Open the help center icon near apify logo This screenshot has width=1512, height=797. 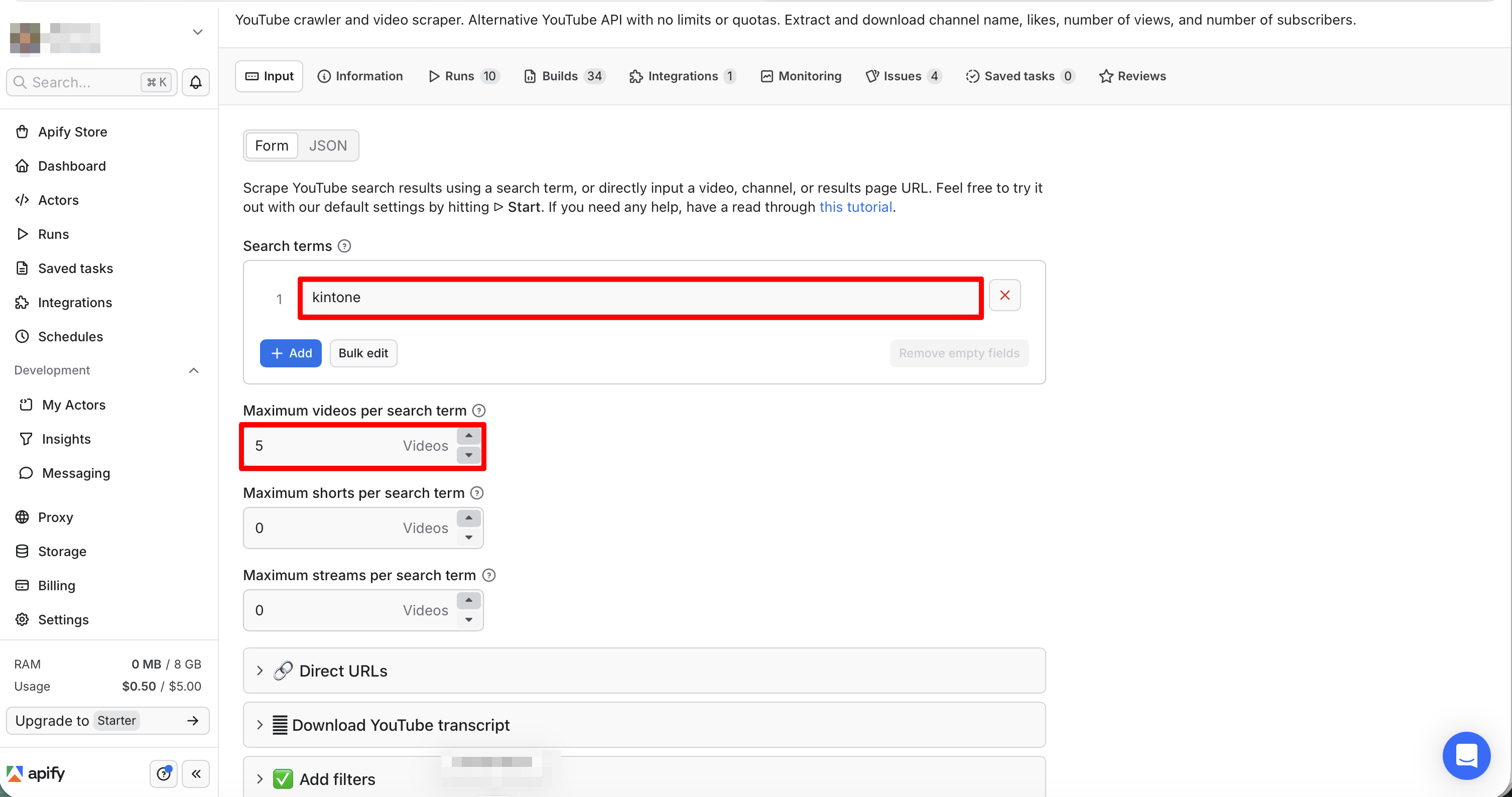click(164, 773)
